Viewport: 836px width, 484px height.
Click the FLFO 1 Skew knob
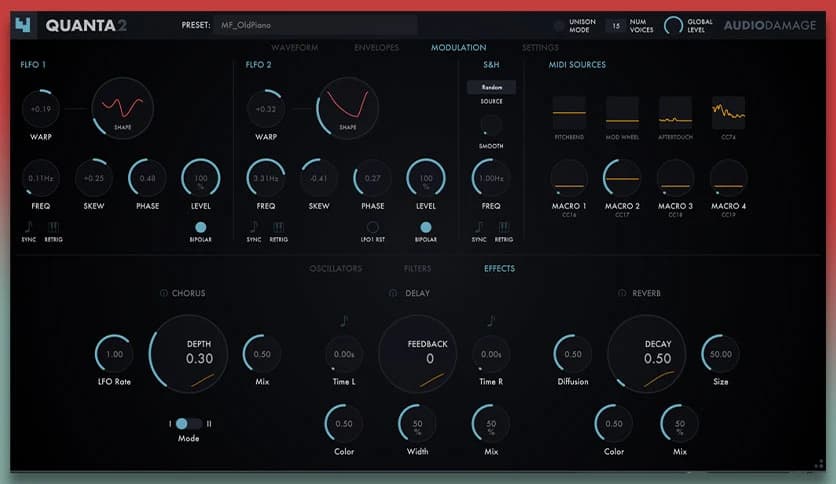coord(94,178)
